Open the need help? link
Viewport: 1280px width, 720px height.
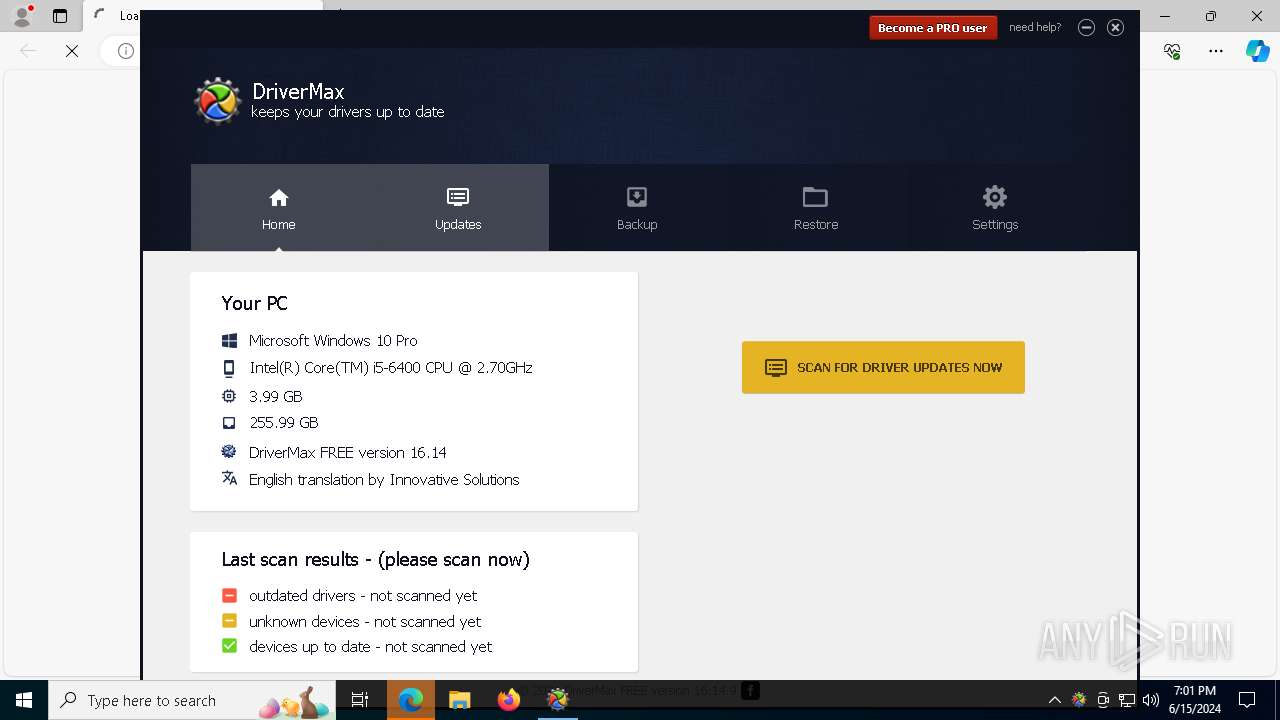click(x=1035, y=27)
